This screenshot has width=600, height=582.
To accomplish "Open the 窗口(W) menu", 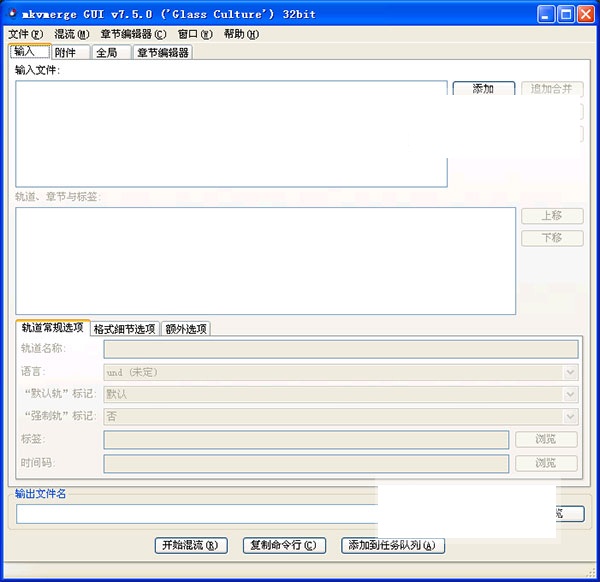I will [195, 34].
